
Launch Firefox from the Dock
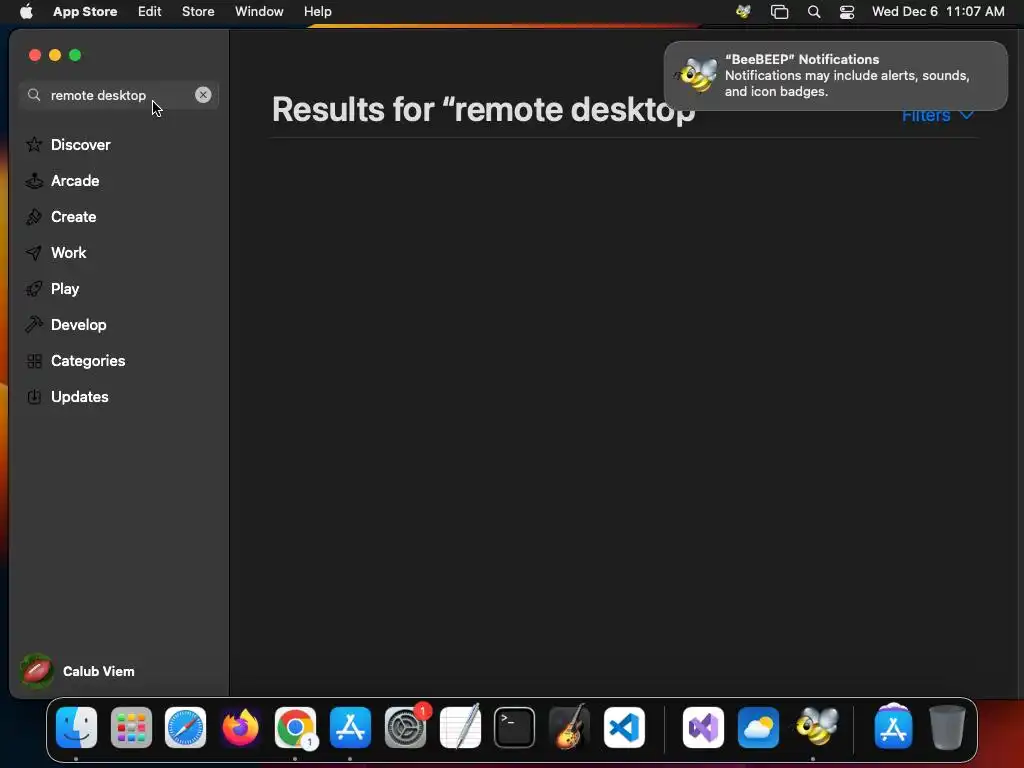(x=240, y=727)
